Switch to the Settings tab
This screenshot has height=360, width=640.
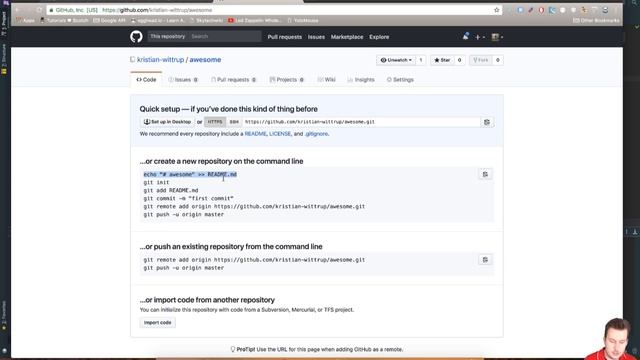[400, 80]
